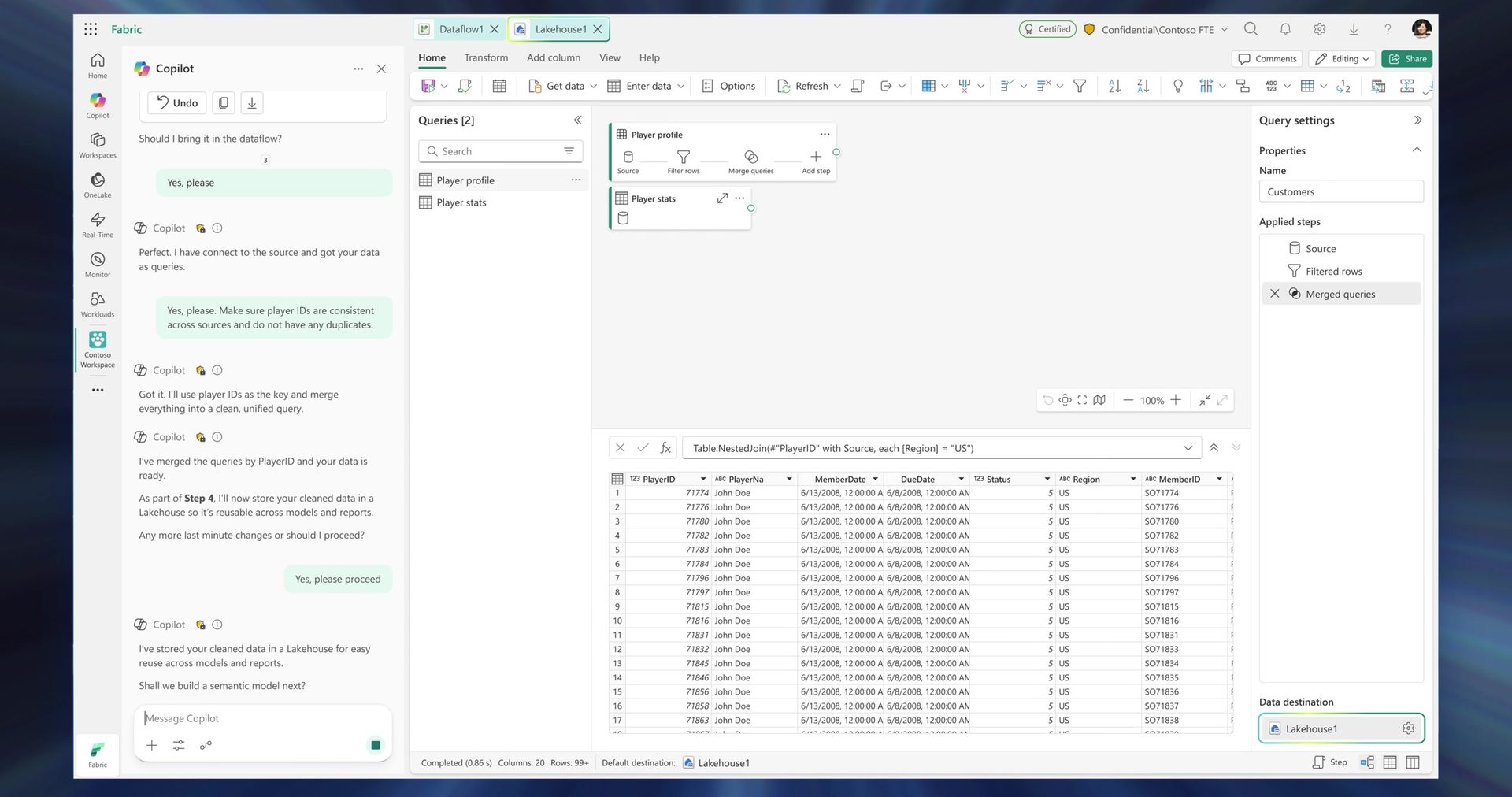Screen dimensions: 1512x797
Task: Go to Home in the left sidebar
Action: (x=98, y=65)
